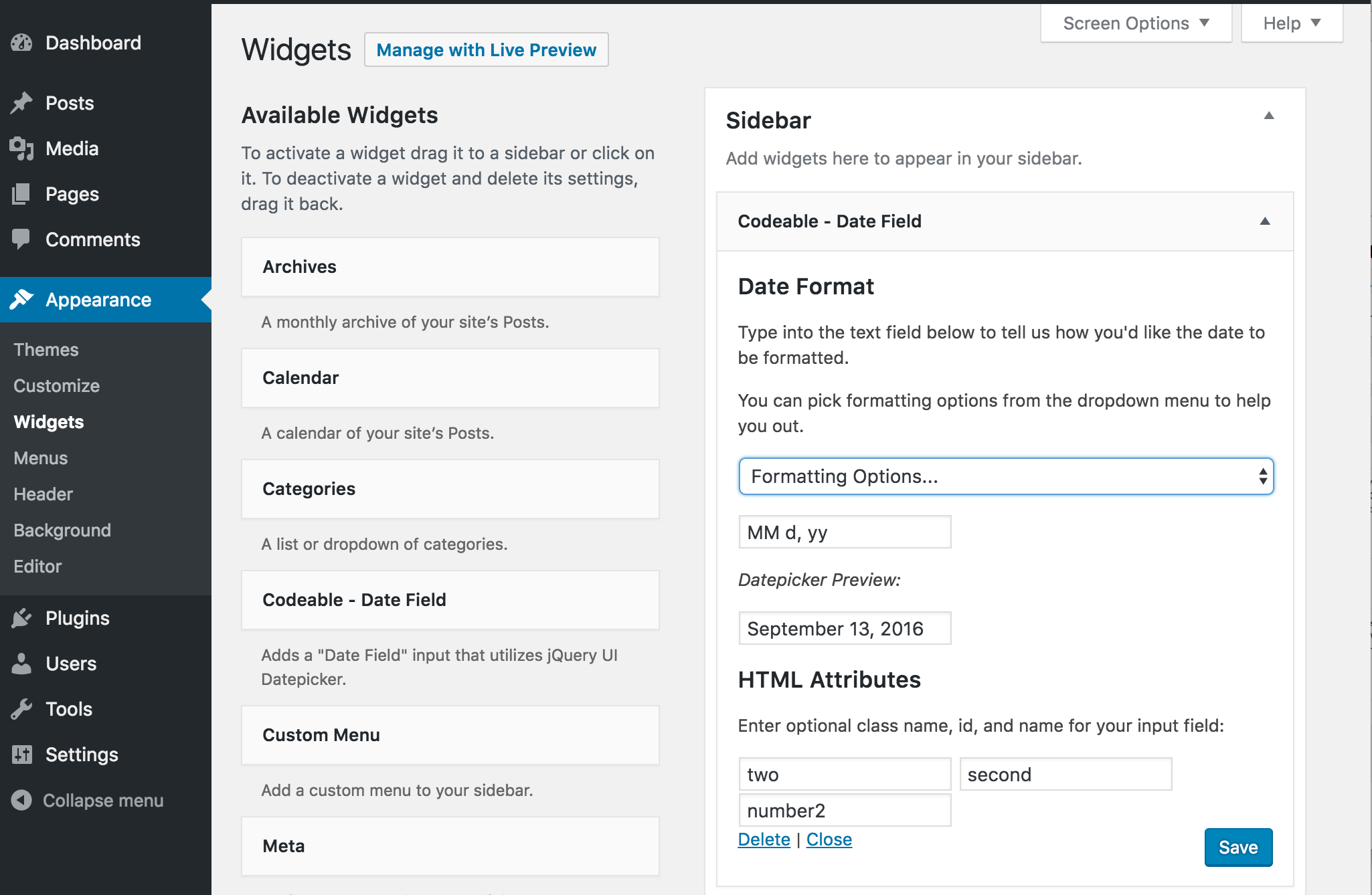This screenshot has width=1372, height=895.
Task: Click the Users person icon
Action: pyautogui.click(x=21, y=664)
